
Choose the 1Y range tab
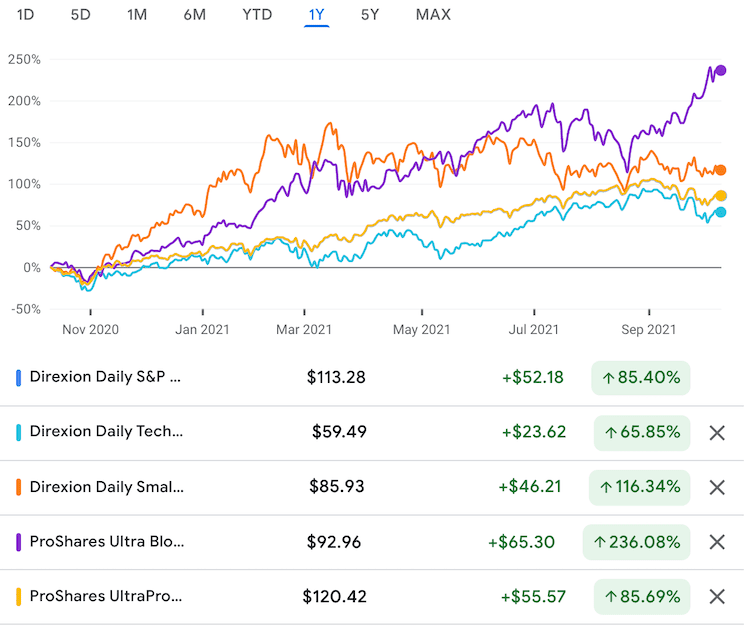[317, 15]
